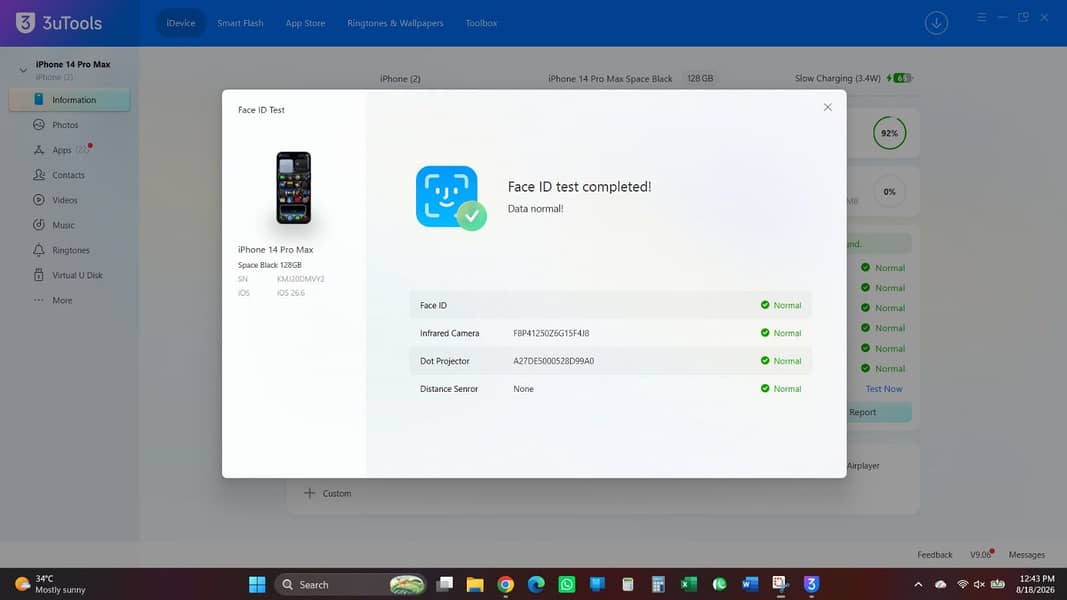Viewport: 1067px width, 600px height.
Task: Click the muted volume tray icon
Action: pyautogui.click(x=979, y=584)
